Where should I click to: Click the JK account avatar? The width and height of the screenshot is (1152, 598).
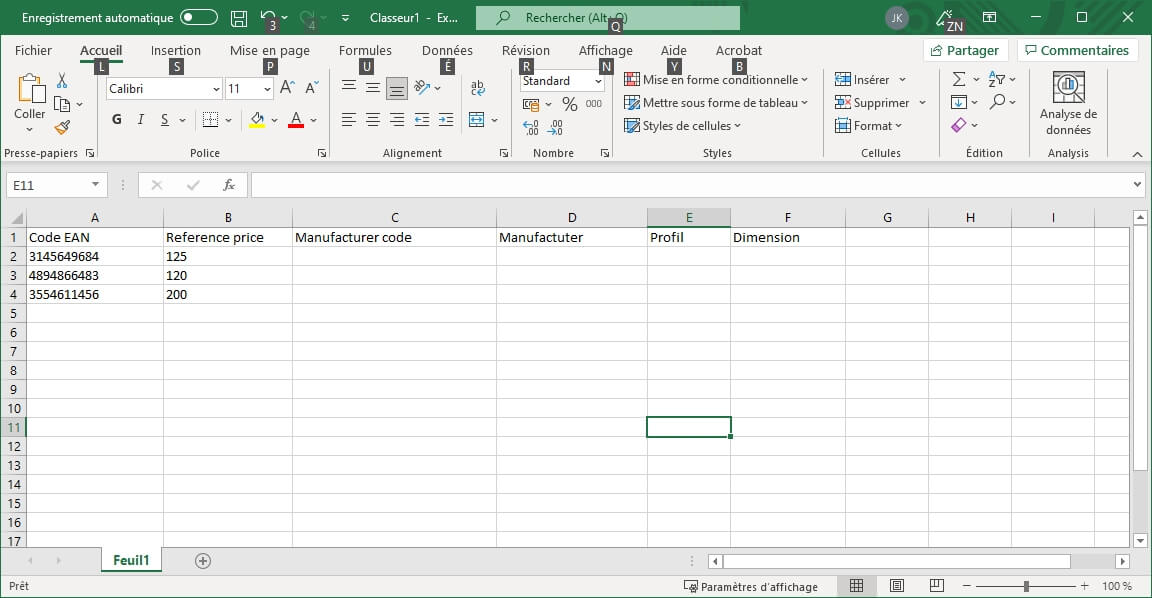[896, 18]
